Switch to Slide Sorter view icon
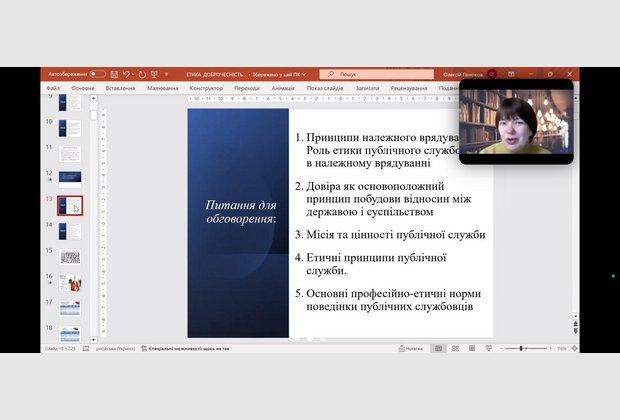This screenshot has height=420, width=620. click(x=456, y=348)
